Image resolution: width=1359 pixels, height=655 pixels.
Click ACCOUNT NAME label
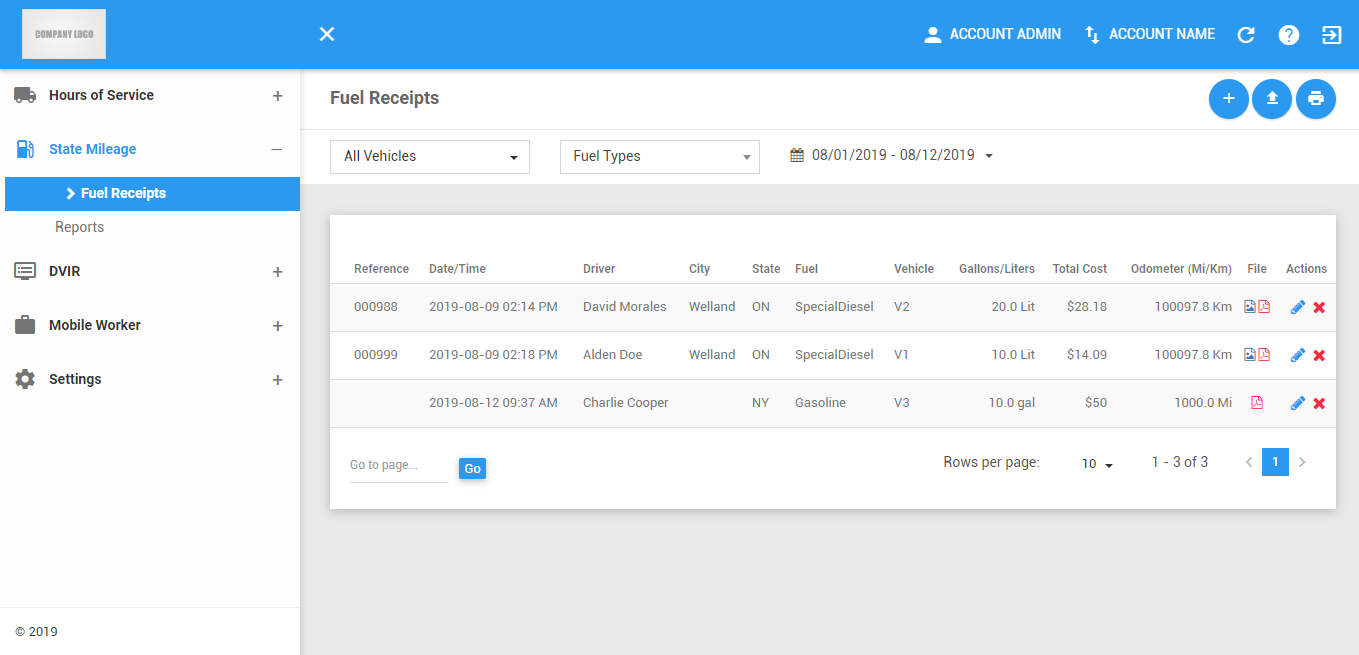[1162, 34]
